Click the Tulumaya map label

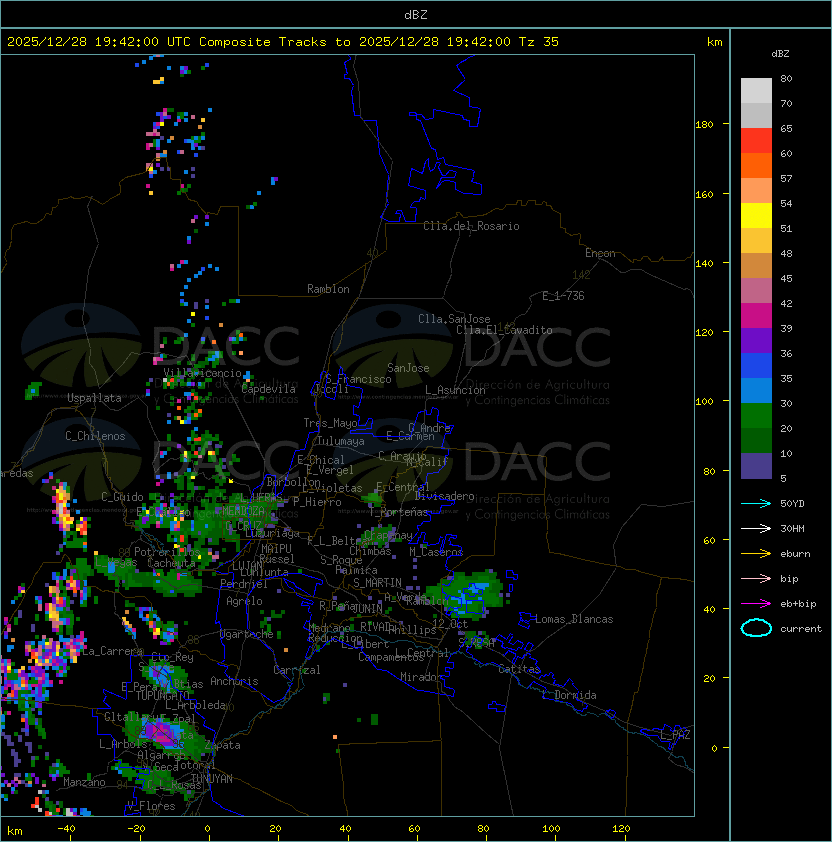[x=341, y=441]
